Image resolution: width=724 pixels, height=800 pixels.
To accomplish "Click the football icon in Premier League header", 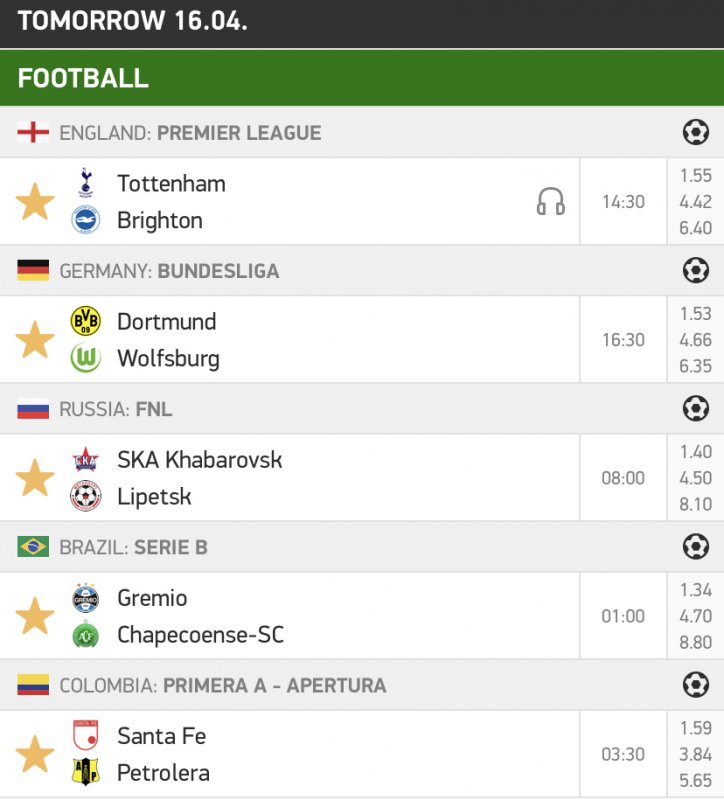I will coord(695,132).
